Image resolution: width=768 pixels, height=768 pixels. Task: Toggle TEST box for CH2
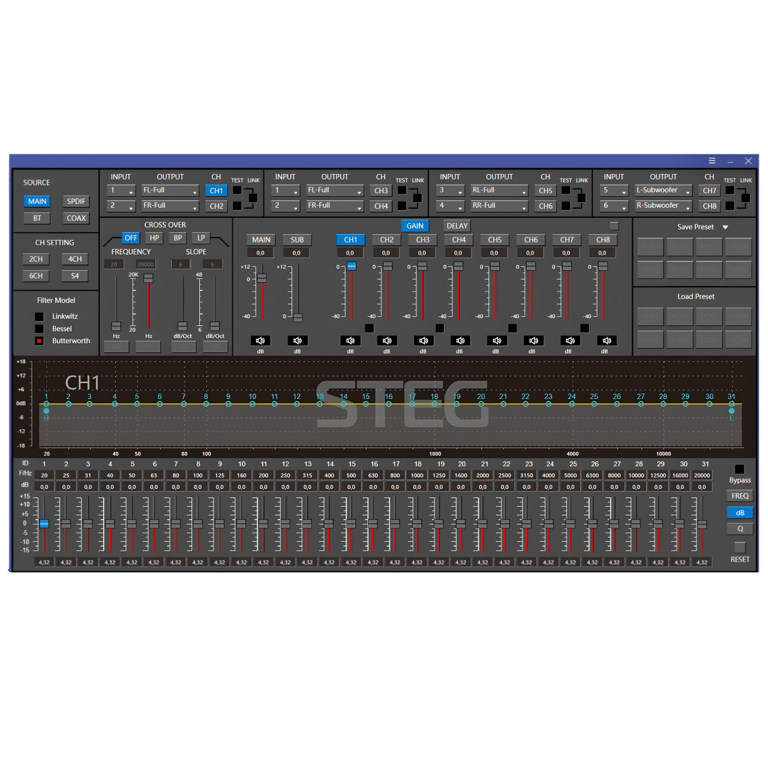[237, 206]
